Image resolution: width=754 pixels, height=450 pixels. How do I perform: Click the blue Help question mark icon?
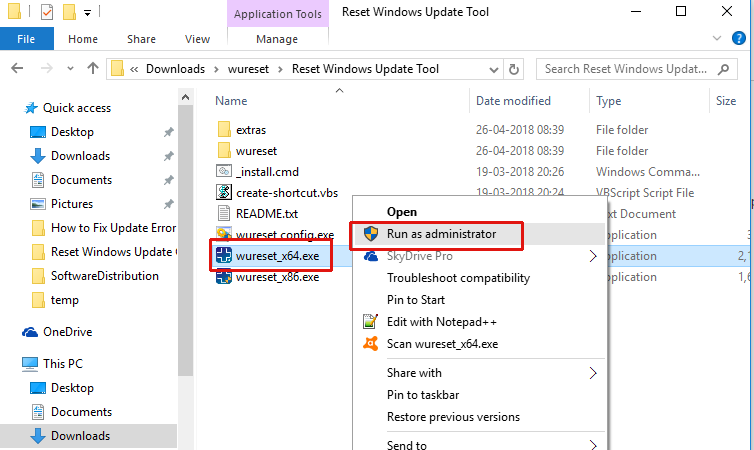tap(739, 38)
